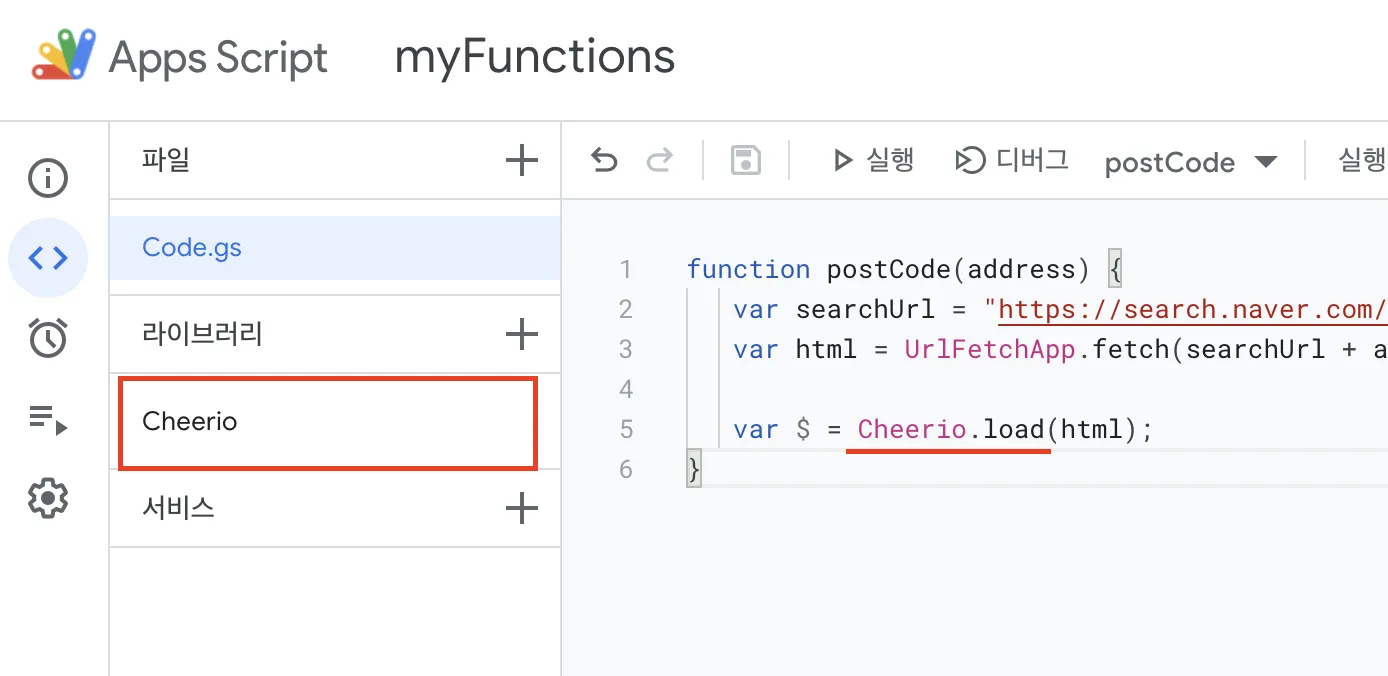The image size is (1388, 676).
Task: Select the code editor icon in sidebar
Action: (48, 258)
